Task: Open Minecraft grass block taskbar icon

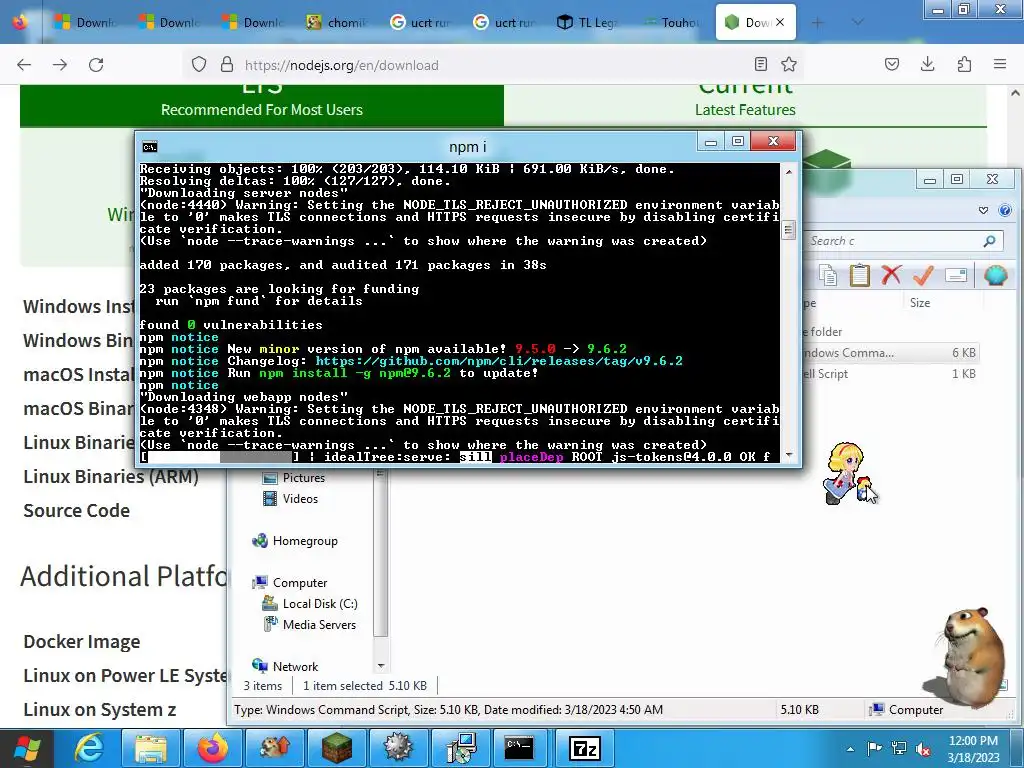Action: pos(336,748)
